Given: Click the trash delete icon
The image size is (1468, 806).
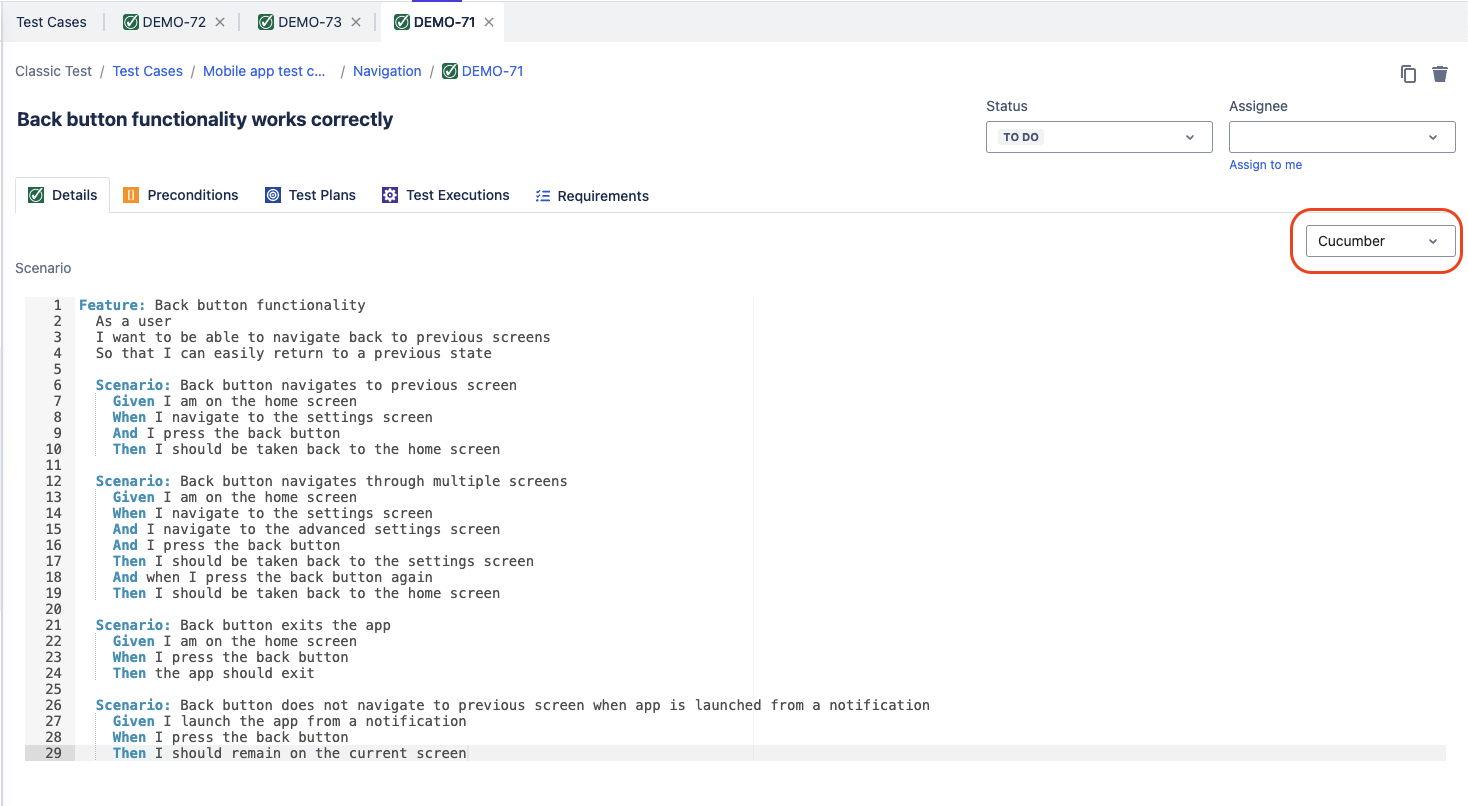Looking at the screenshot, I should 1440,74.
